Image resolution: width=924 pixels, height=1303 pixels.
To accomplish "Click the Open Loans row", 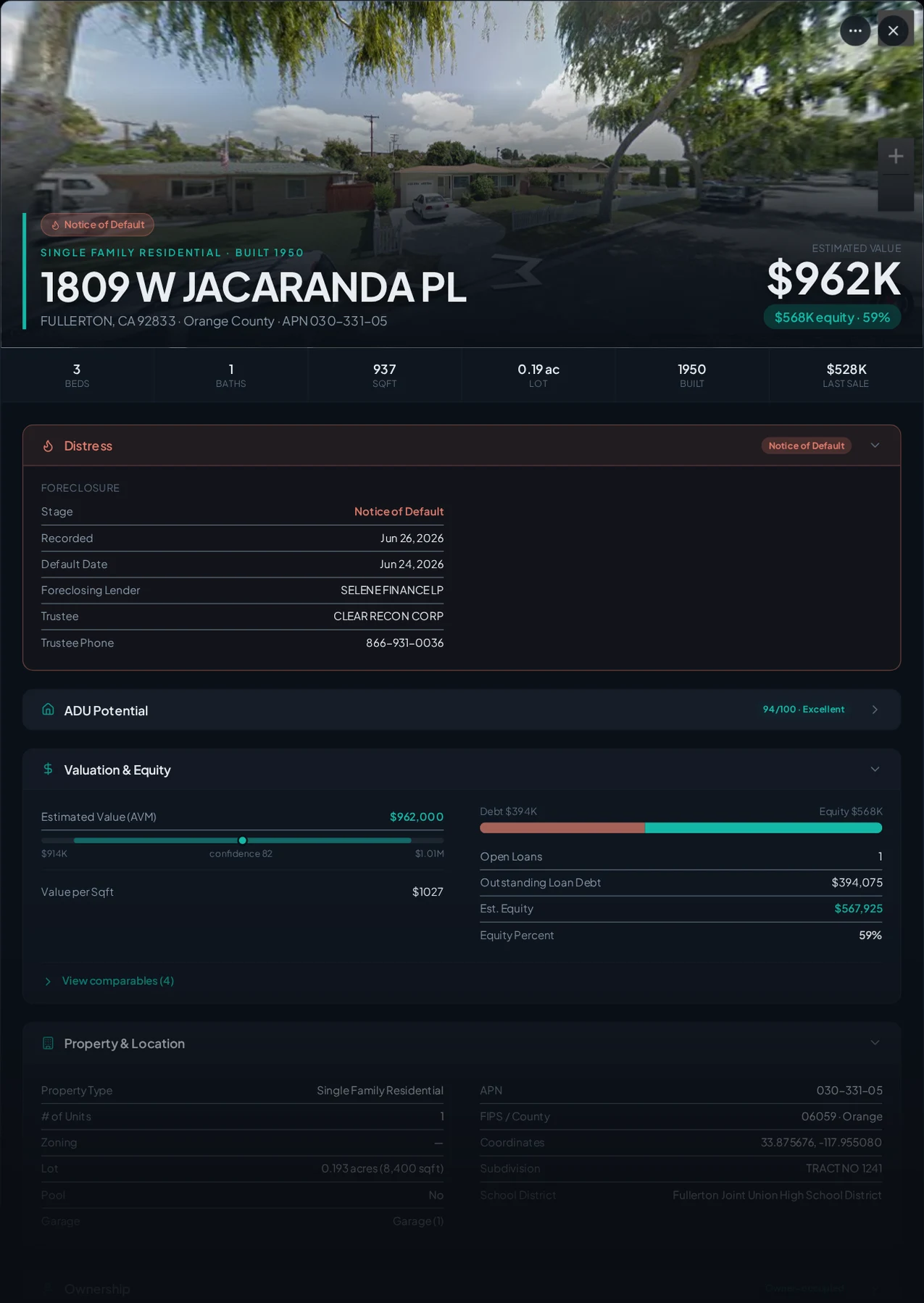I will click(x=681, y=857).
